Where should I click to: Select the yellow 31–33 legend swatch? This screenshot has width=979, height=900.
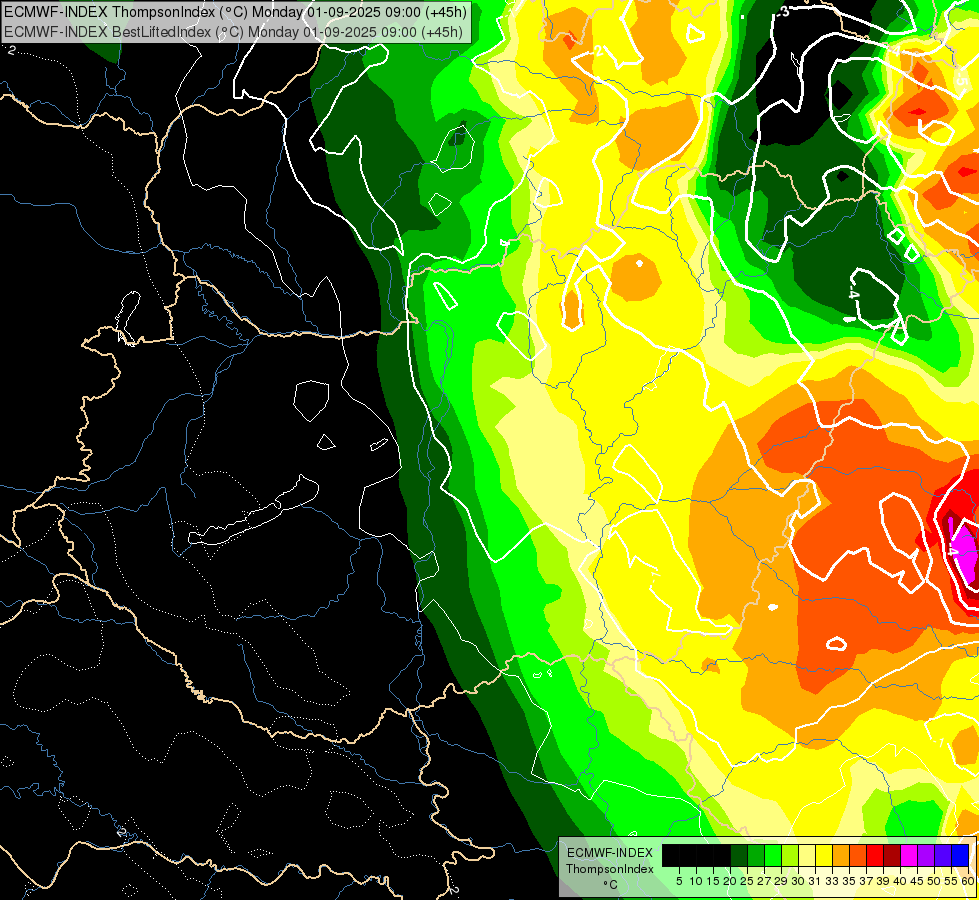click(x=824, y=855)
